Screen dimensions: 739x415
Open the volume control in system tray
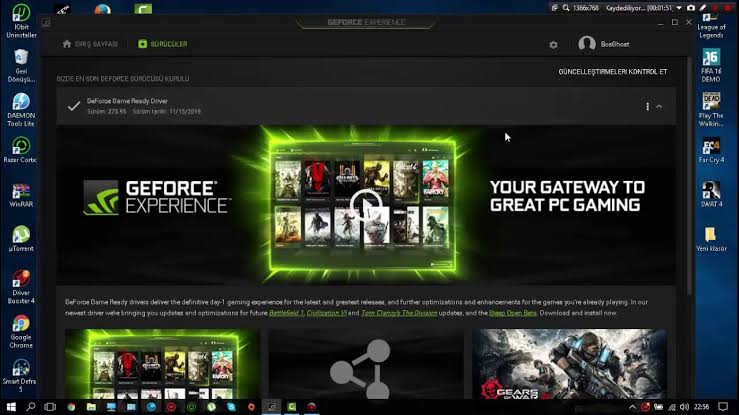point(684,407)
